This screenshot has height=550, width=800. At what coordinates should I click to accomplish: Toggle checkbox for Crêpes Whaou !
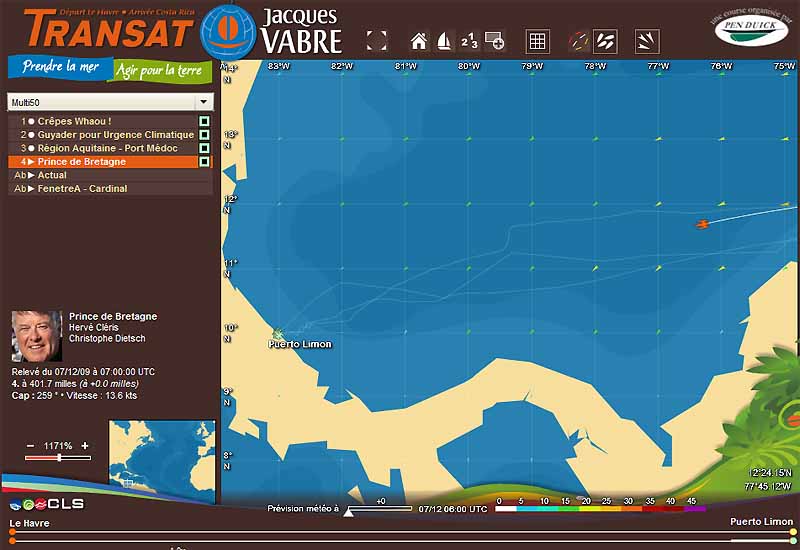click(x=204, y=121)
